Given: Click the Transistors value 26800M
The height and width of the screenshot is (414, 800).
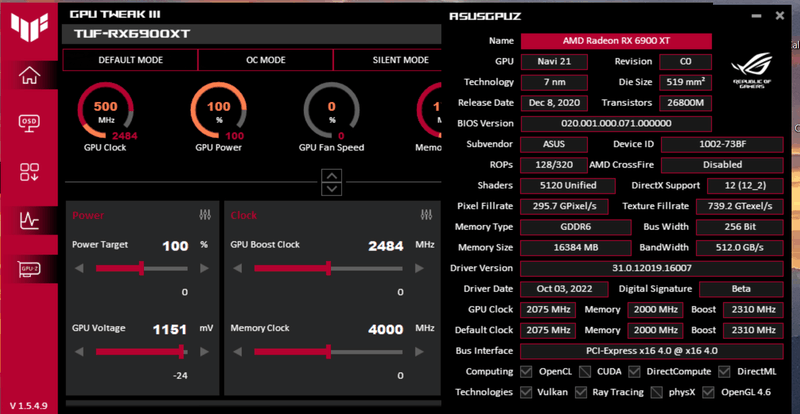Looking at the screenshot, I should tap(685, 103).
